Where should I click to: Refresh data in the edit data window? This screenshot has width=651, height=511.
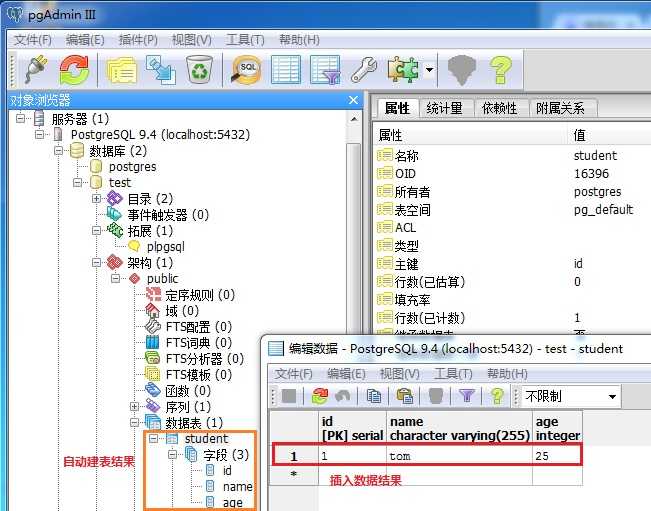[320, 396]
